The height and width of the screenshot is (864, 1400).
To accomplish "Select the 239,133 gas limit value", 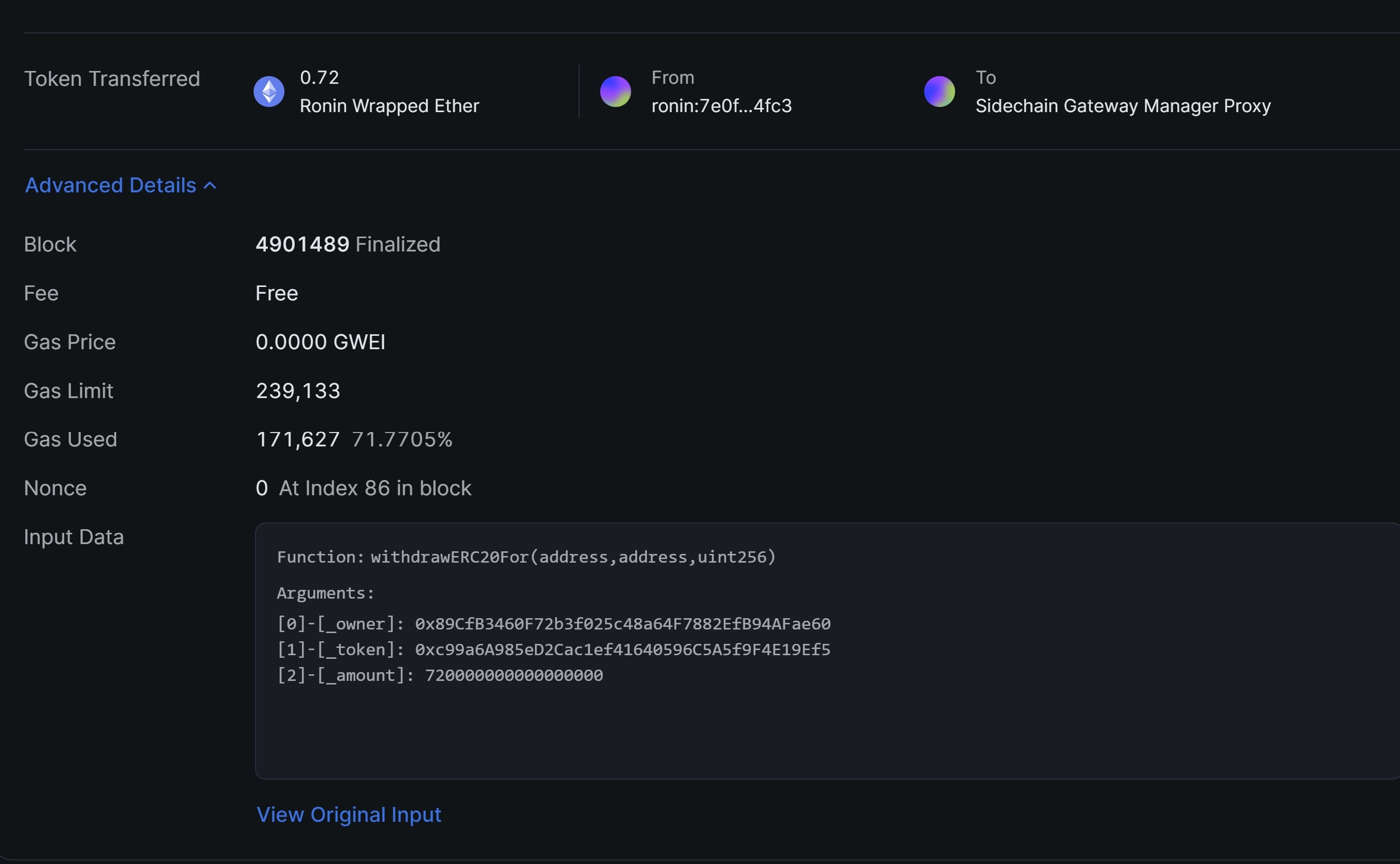I will pyautogui.click(x=298, y=391).
